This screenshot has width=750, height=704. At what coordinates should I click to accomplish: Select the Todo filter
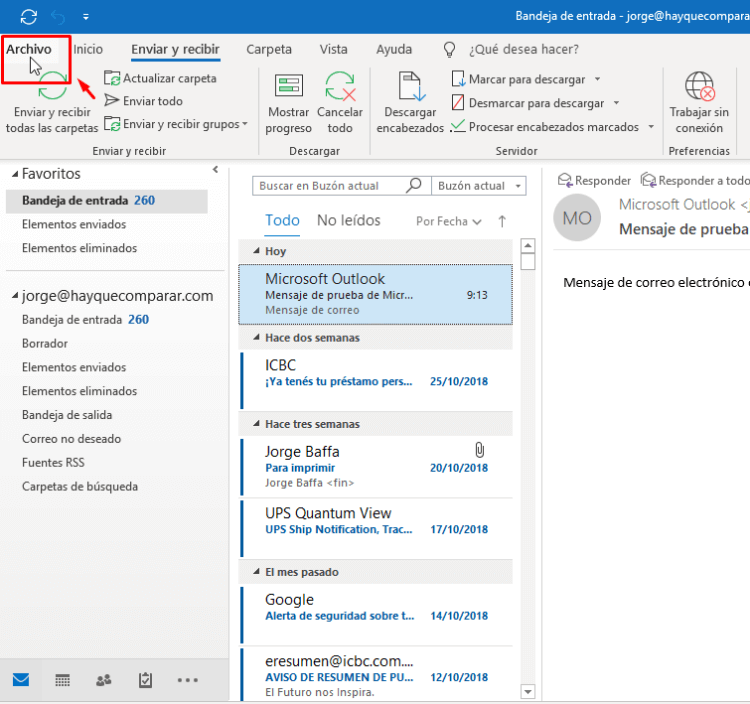pos(282,220)
